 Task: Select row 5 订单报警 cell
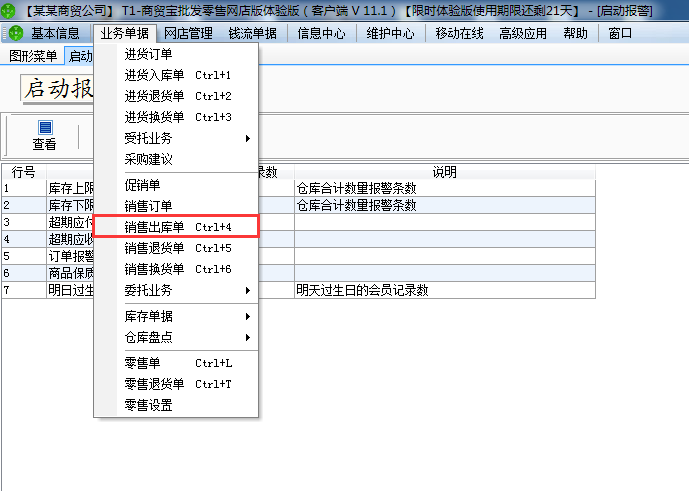70,256
